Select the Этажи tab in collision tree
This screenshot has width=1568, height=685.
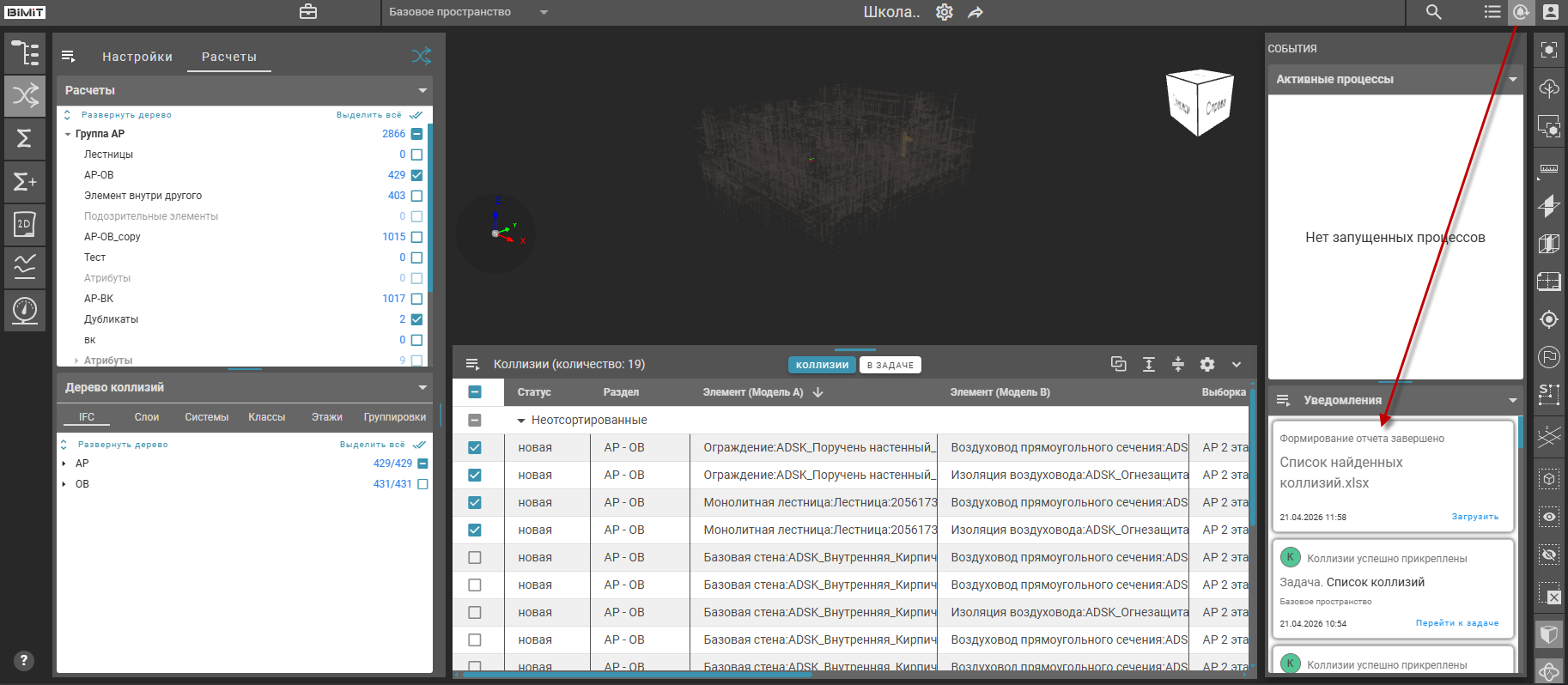click(326, 417)
